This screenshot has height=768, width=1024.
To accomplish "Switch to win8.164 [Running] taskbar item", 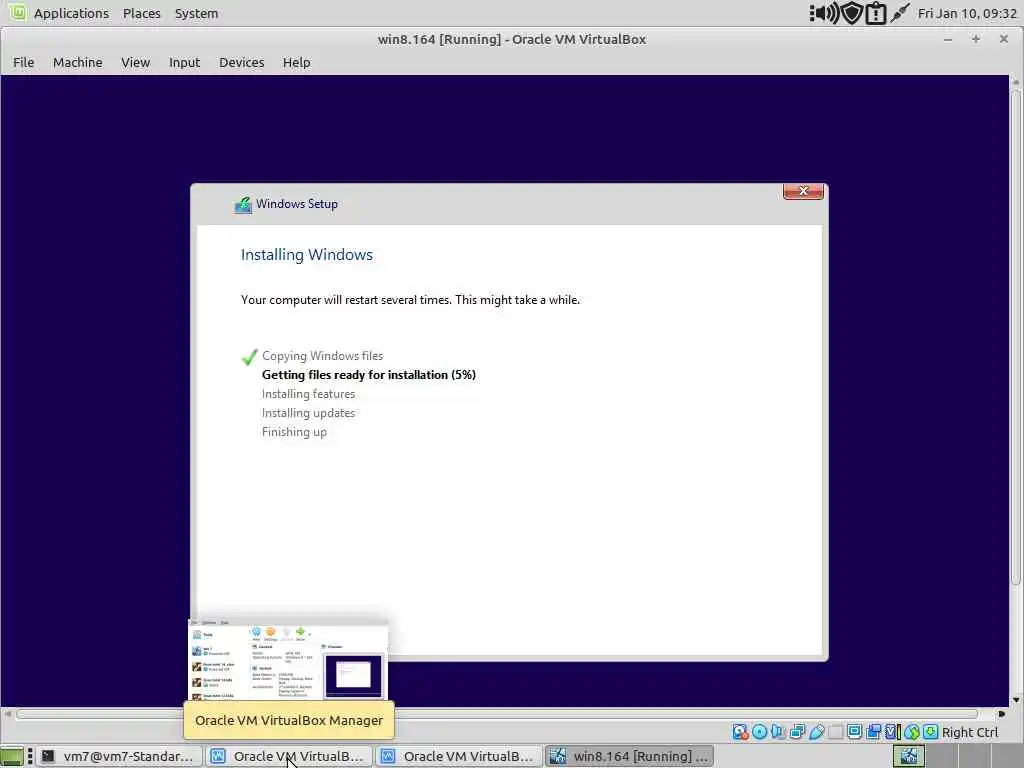I will 628,756.
